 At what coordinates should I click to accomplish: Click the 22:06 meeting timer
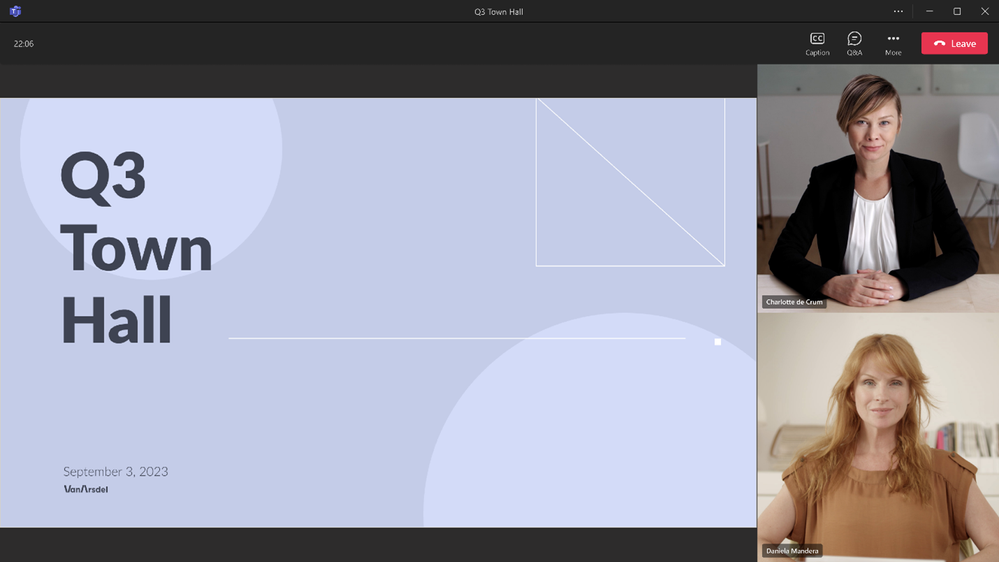coord(24,44)
